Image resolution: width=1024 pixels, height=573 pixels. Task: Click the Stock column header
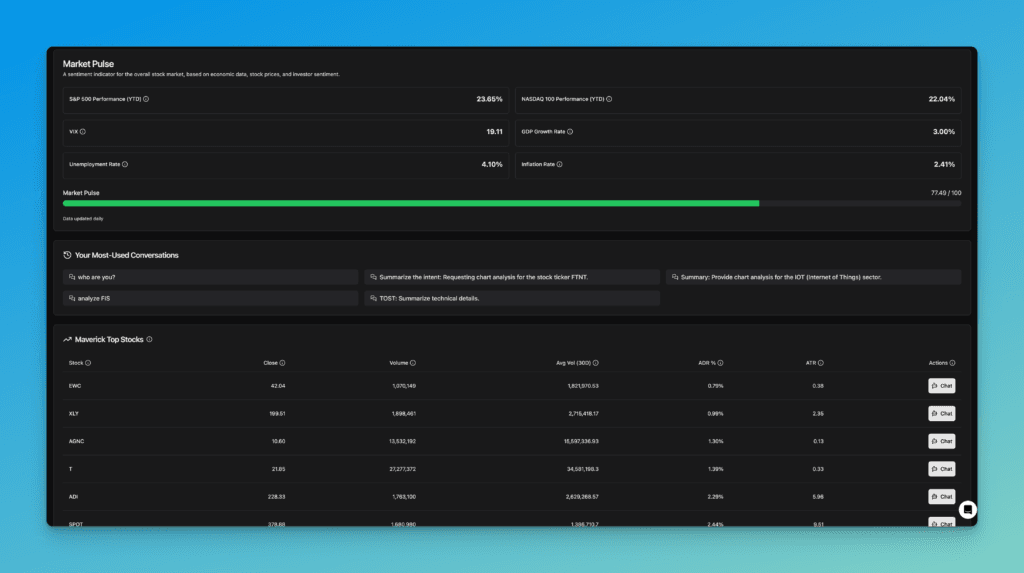(76, 363)
